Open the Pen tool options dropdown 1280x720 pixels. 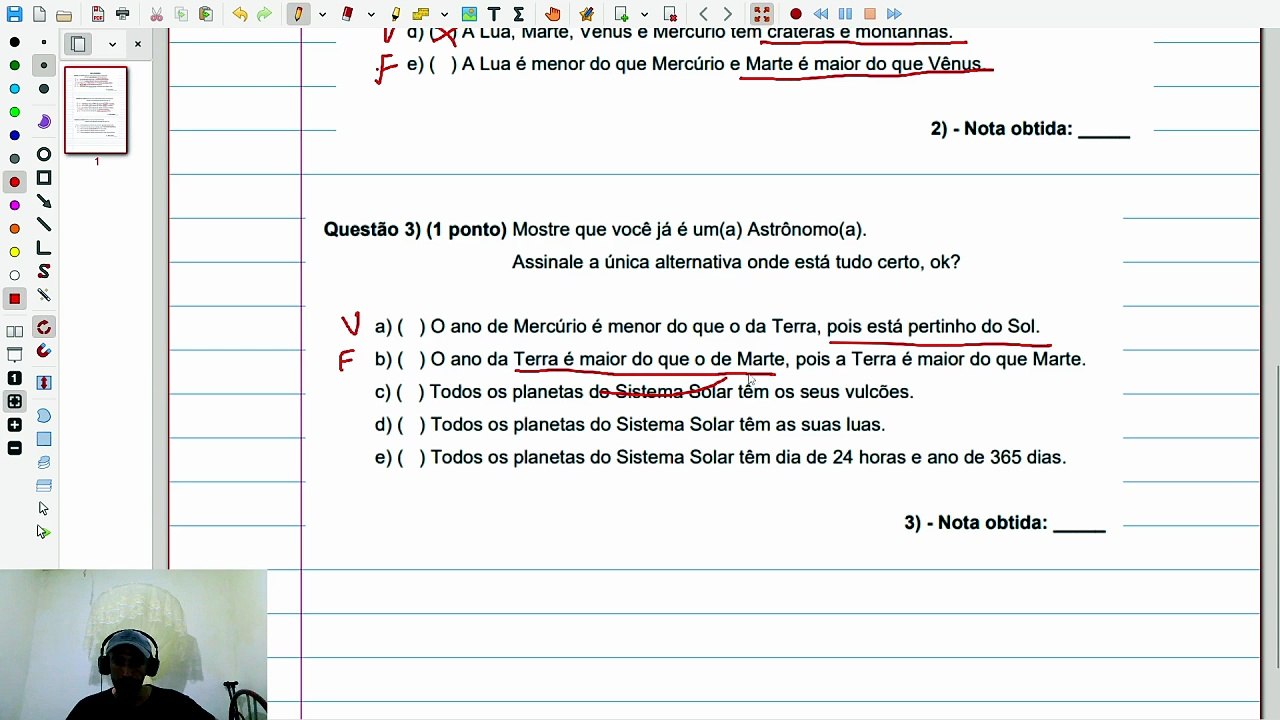pyautogui.click(x=322, y=14)
